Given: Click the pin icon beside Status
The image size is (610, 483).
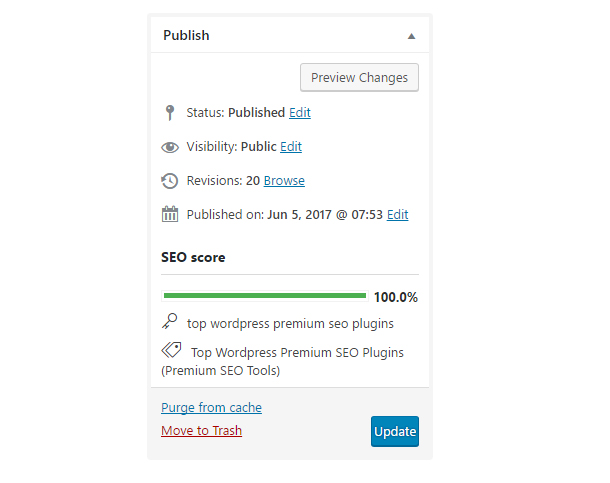Looking at the screenshot, I should point(170,112).
